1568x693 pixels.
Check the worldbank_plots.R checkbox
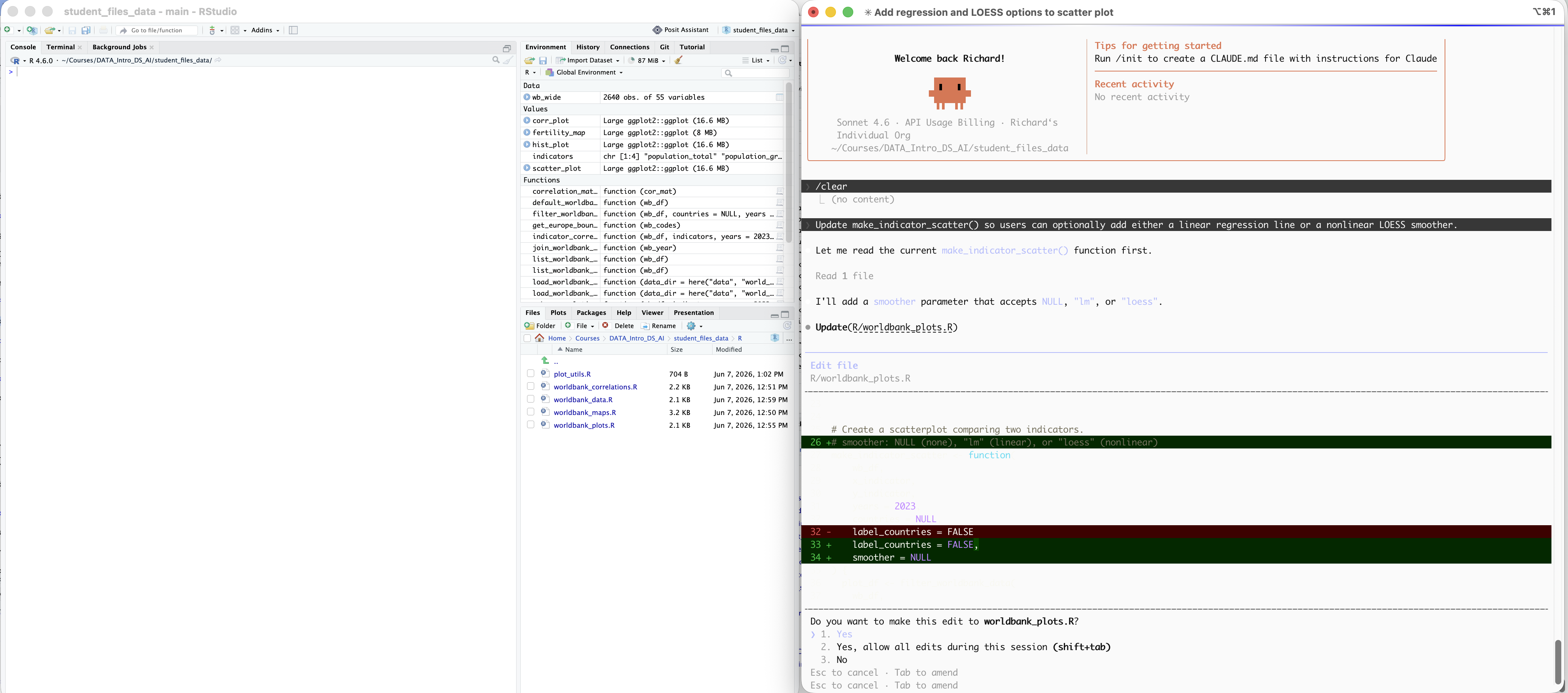tap(531, 424)
